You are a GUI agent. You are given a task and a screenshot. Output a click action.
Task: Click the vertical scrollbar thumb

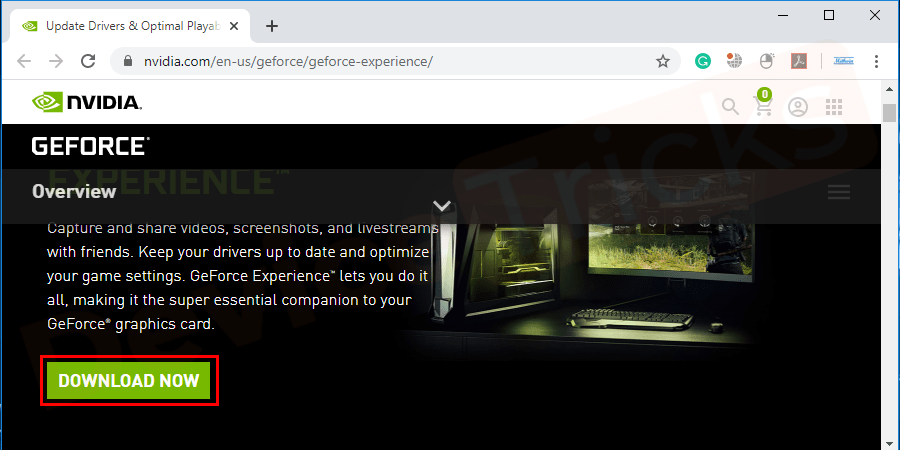889,112
